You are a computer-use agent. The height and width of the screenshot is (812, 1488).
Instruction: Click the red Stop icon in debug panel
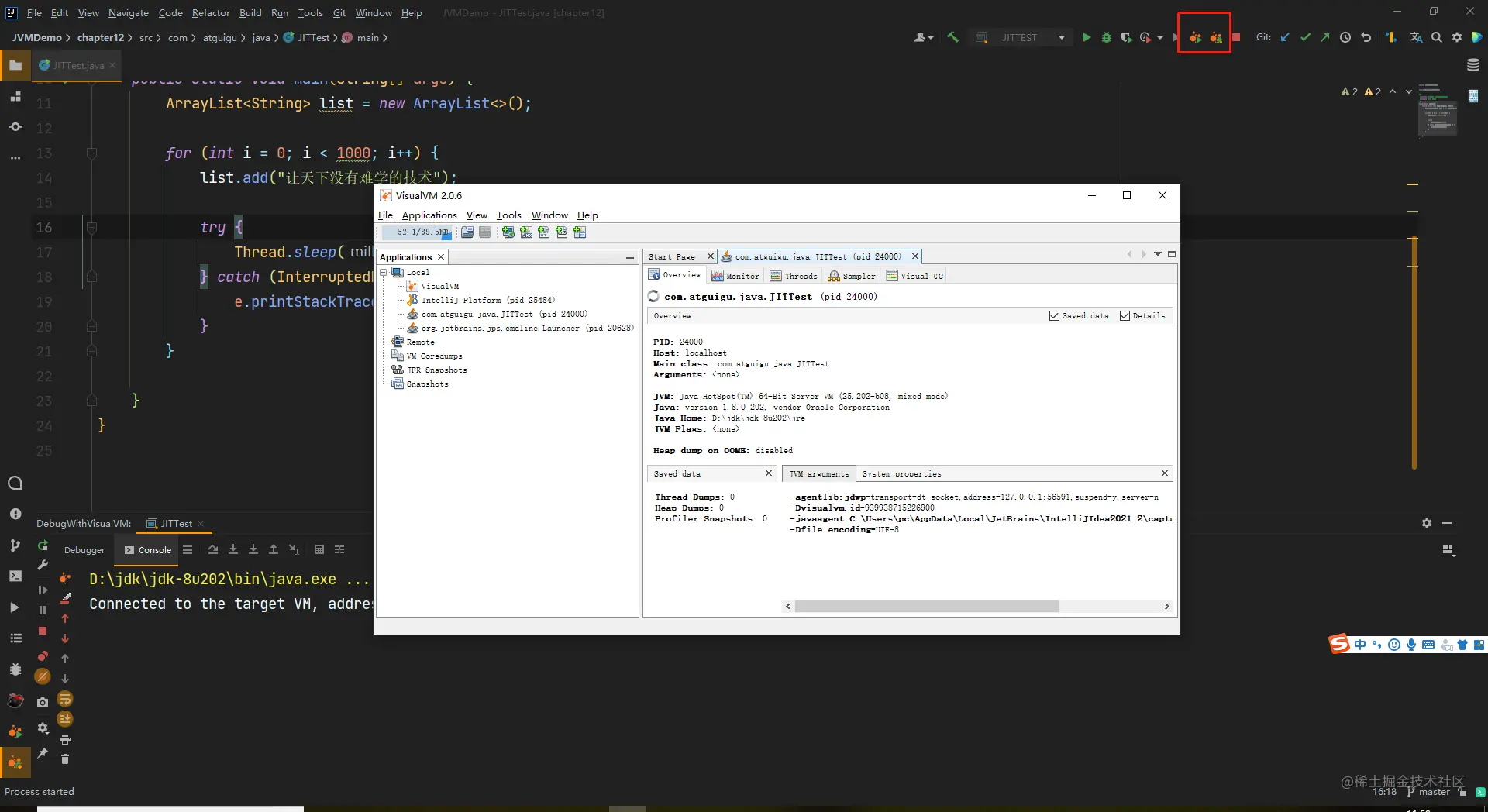[43, 631]
